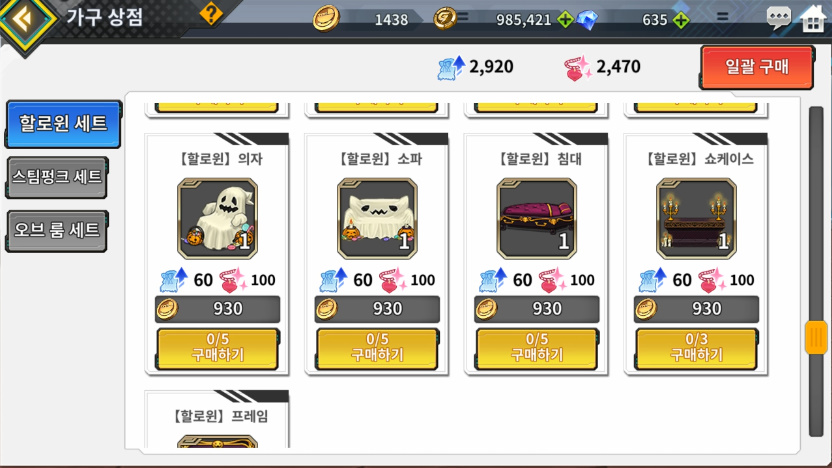Screen dimensions: 832x468
Task: Open the orange question mark help icon
Action: coord(211,14)
